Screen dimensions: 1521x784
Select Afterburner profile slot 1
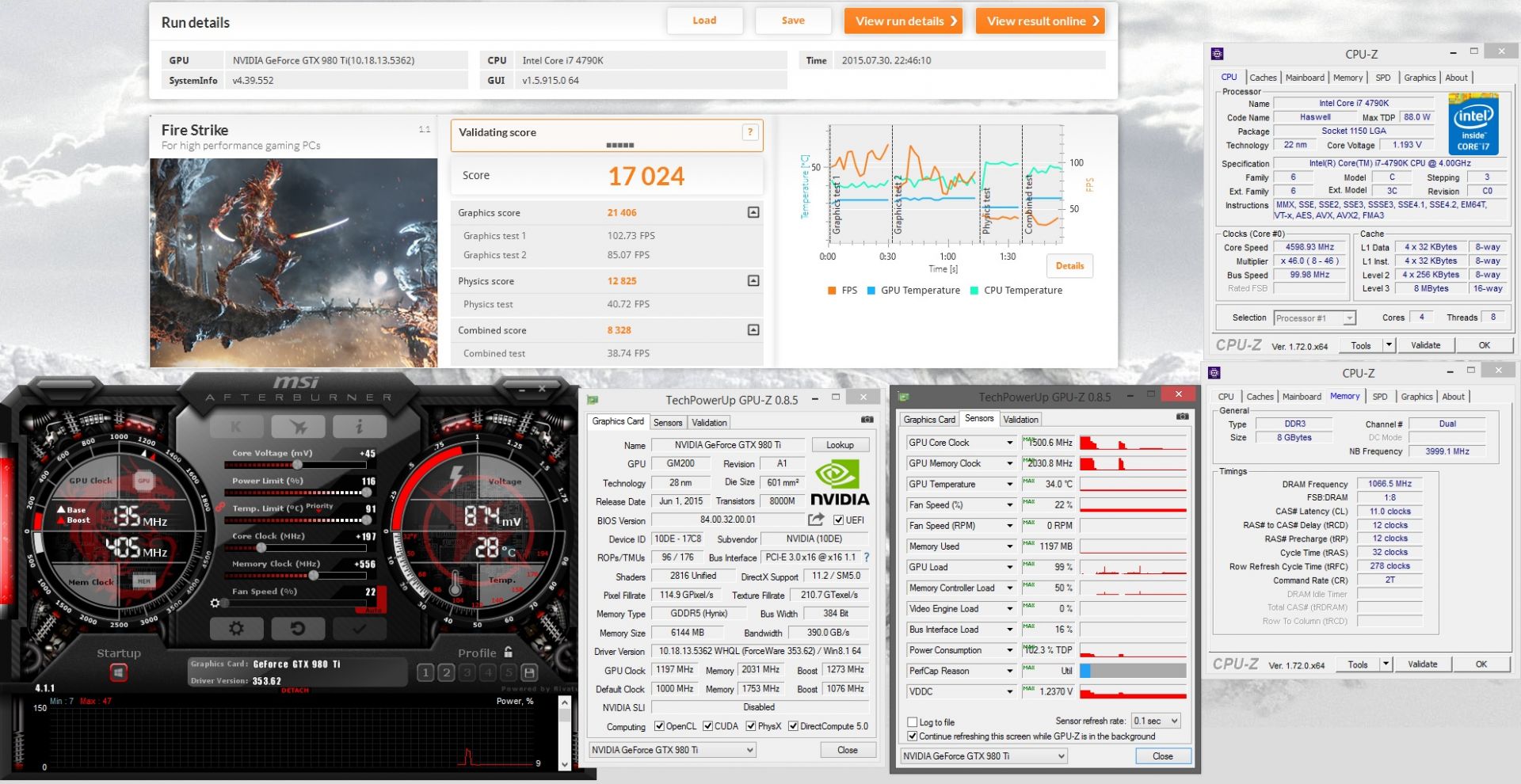pos(425,673)
